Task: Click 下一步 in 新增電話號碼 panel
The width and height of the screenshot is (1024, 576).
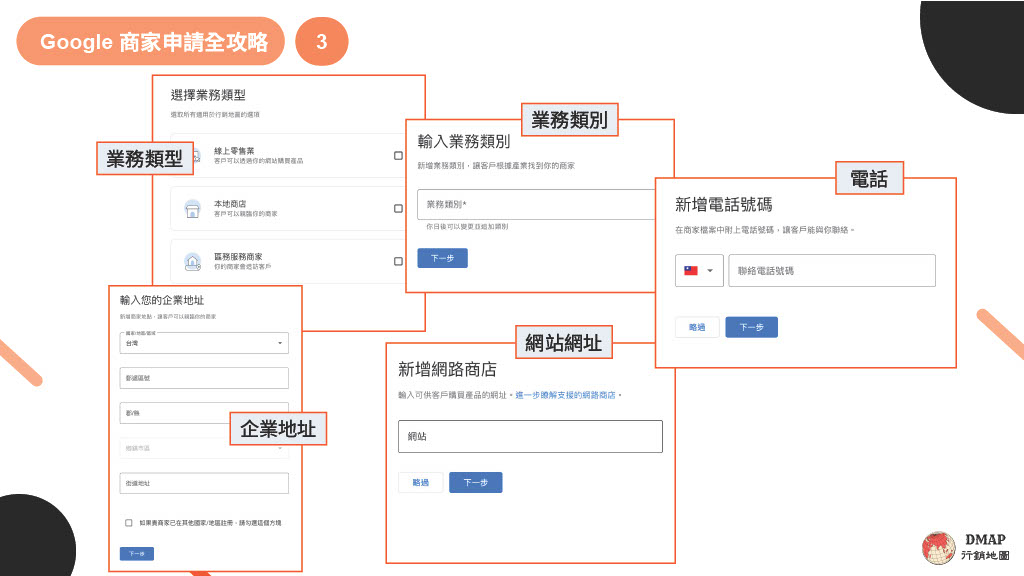Action: [x=751, y=327]
